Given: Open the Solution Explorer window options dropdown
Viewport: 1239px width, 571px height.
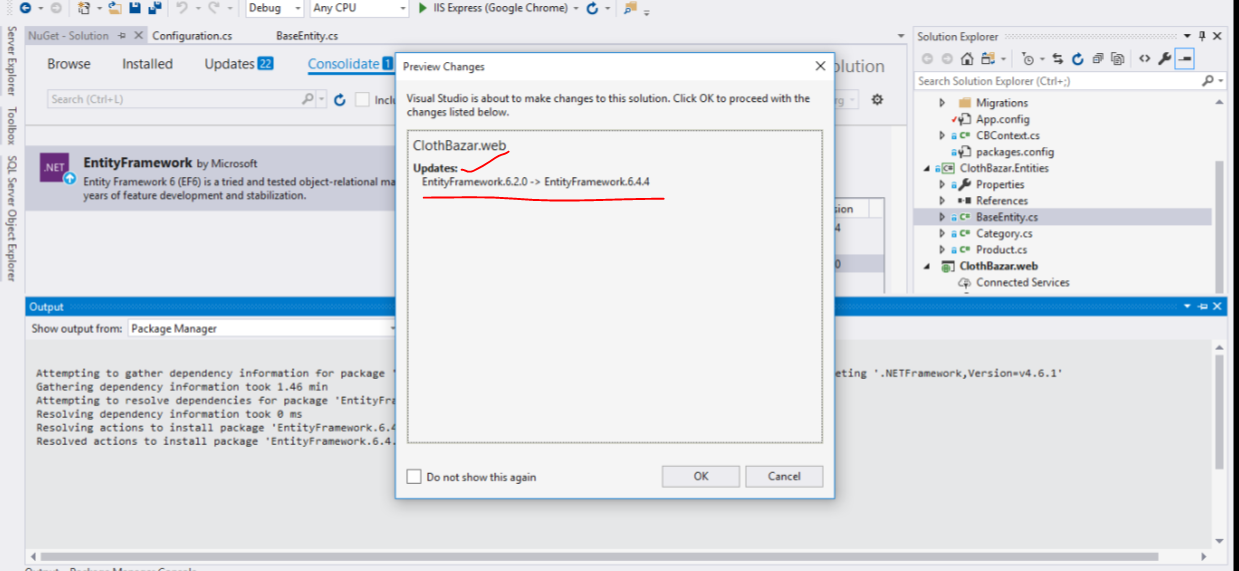Looking at the screenshot, I should 1187,36.
